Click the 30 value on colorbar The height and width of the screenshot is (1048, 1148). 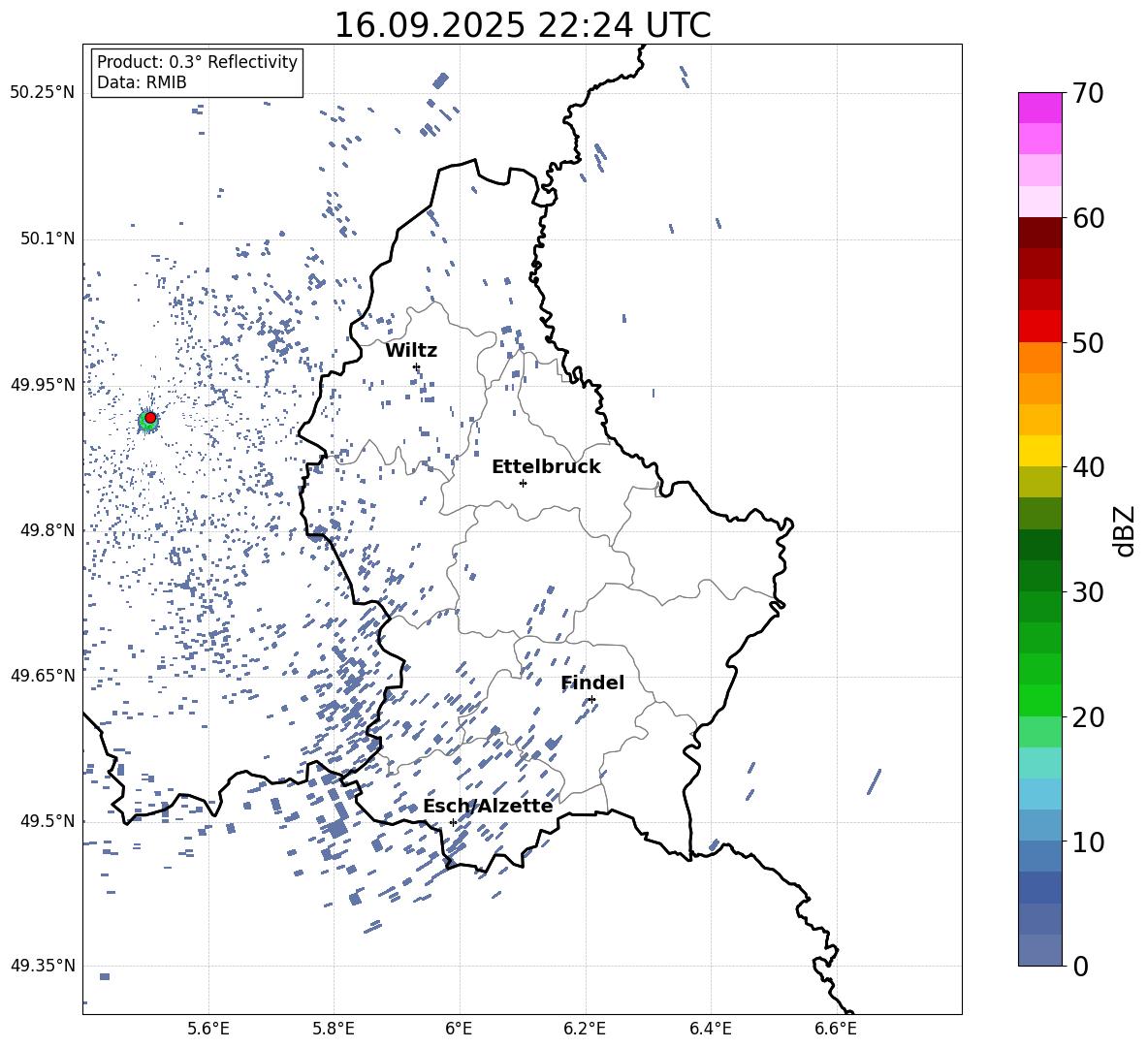pyautogui.click(x=1088, y=592)
